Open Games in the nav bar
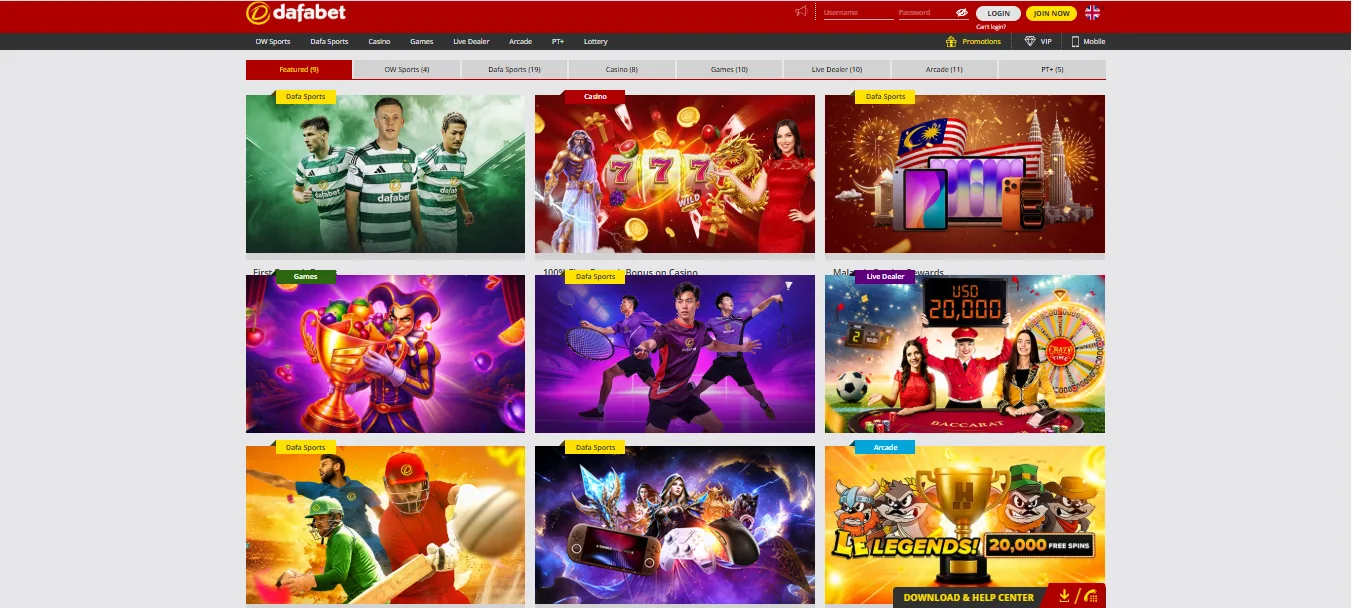The image size is (1353, 608). click(422, 41)
